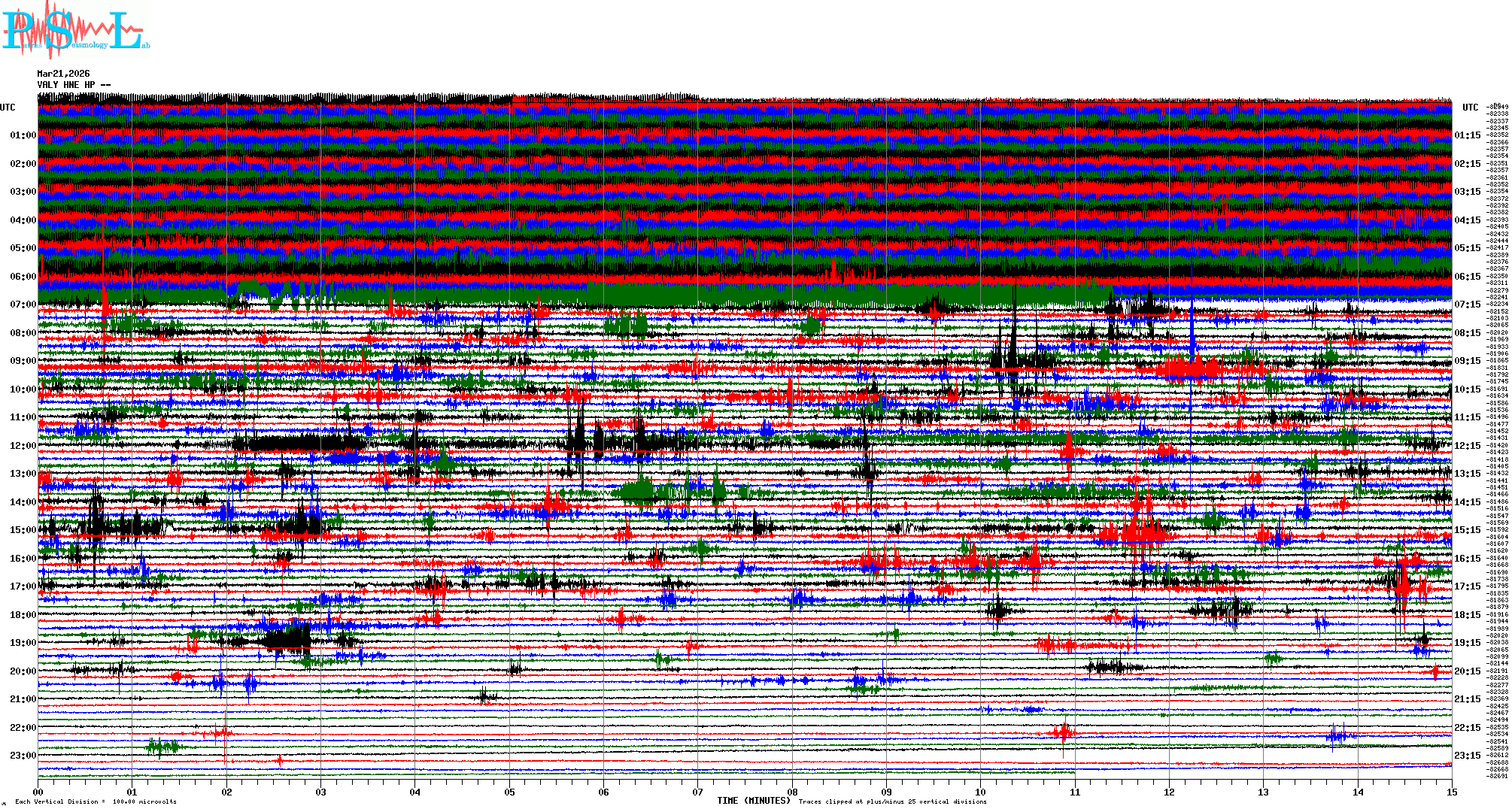Image resolution: width=1512 pixels, height=812 pixels.
Task: Click the minute 05 tick on bottom axis
Action: [x=509, y=792]
